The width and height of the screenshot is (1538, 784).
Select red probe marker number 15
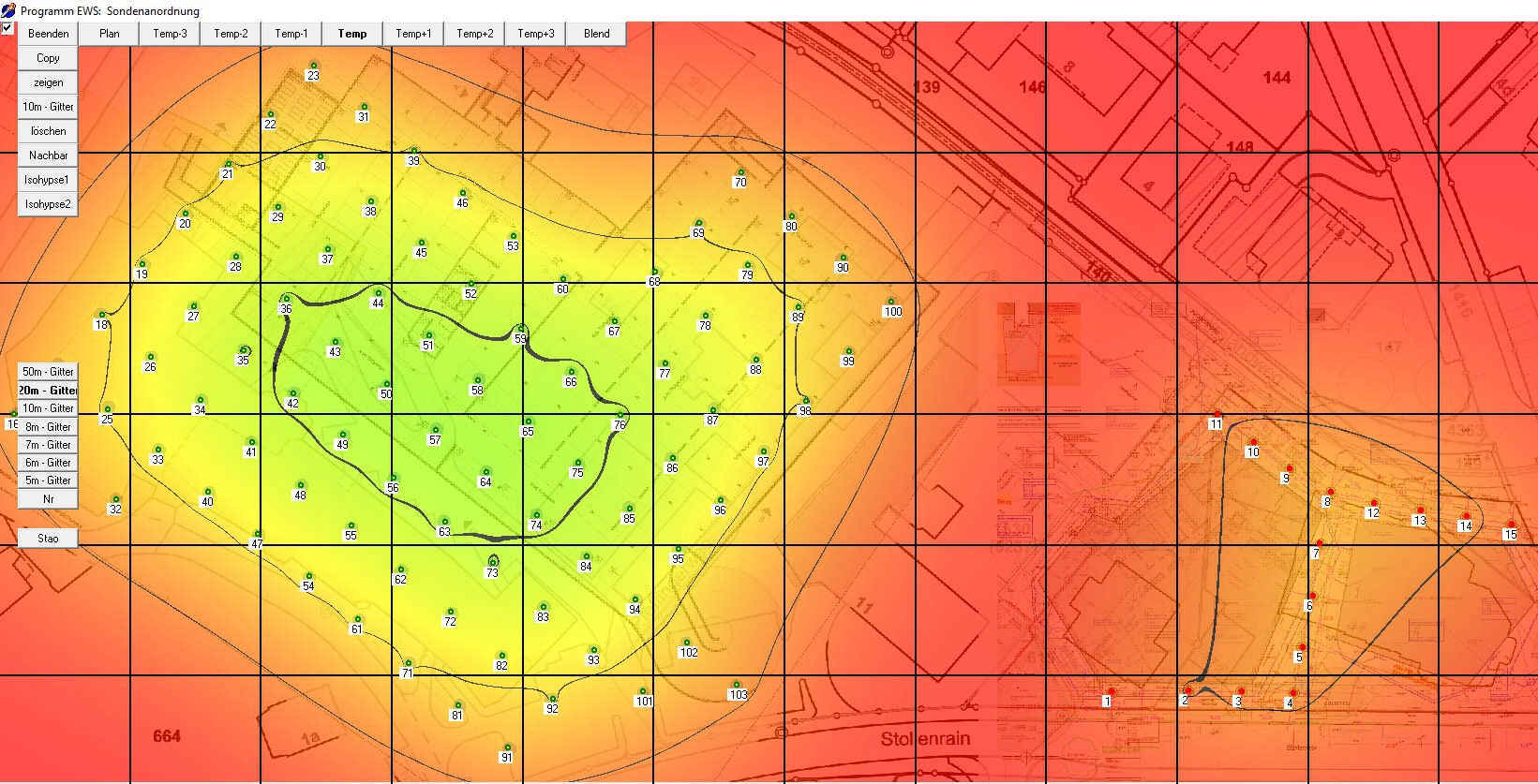[1511, 525]
